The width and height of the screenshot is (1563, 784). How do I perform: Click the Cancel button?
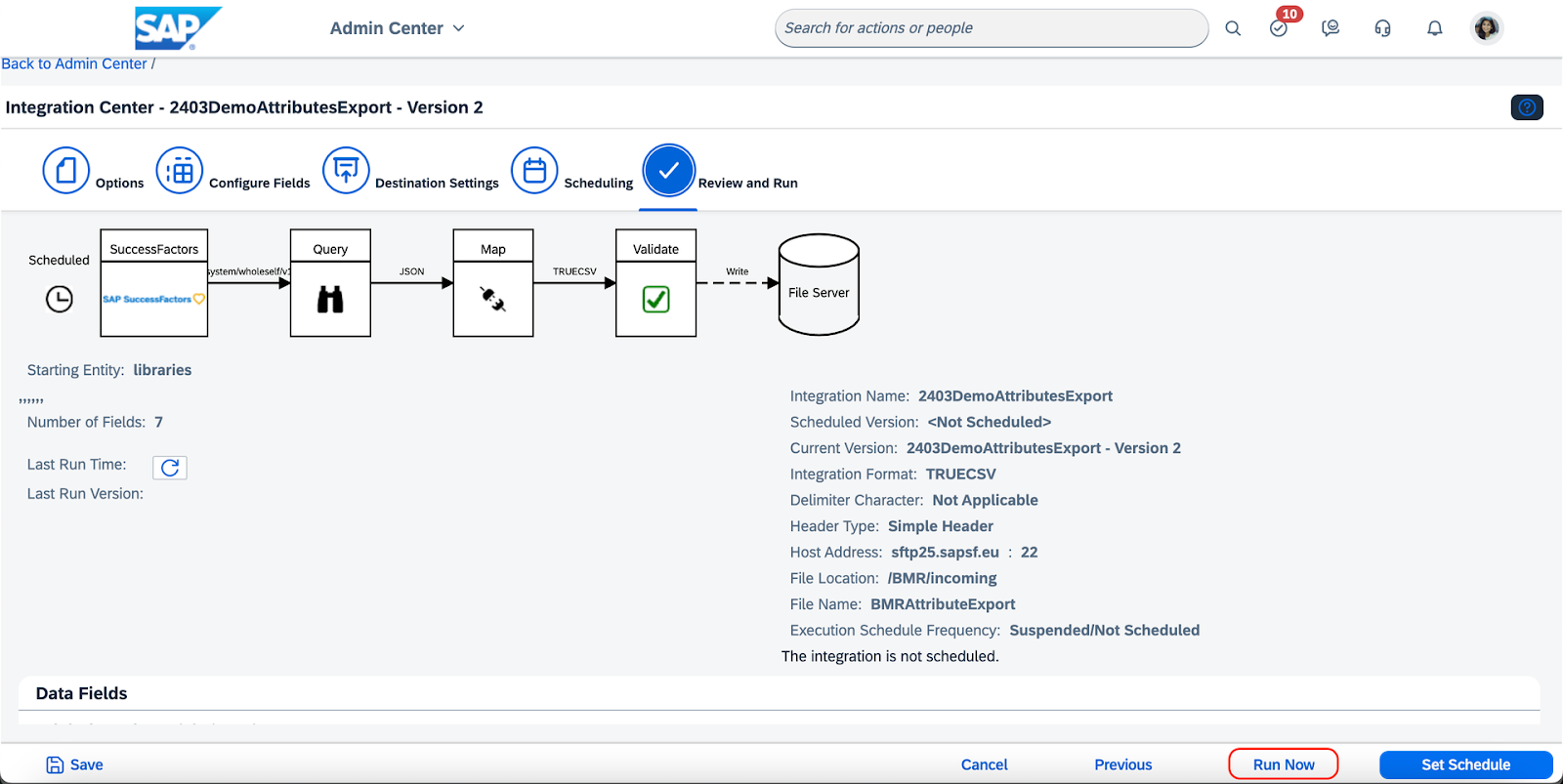[x=984, y=764]
